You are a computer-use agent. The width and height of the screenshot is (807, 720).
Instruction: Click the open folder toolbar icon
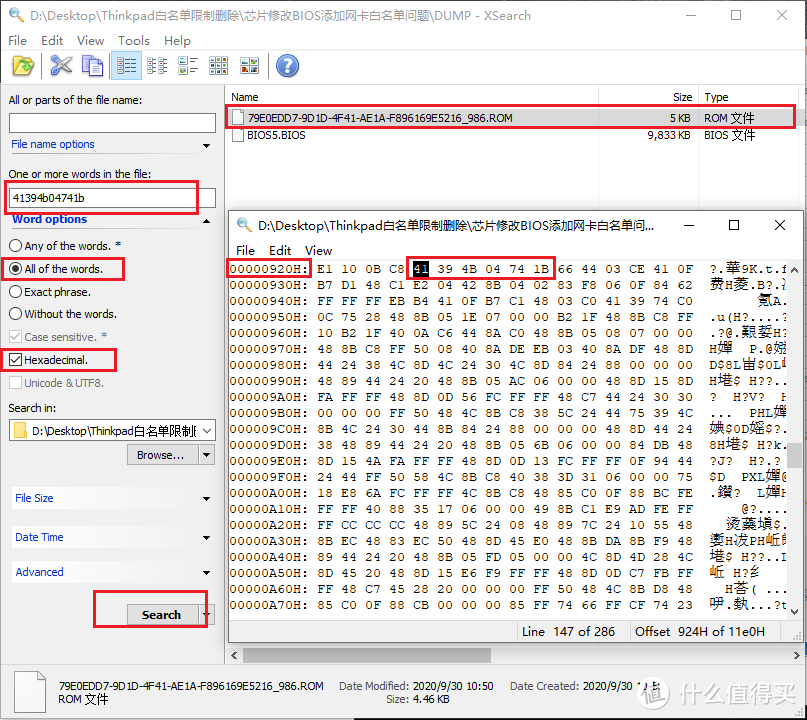point(23,66)
